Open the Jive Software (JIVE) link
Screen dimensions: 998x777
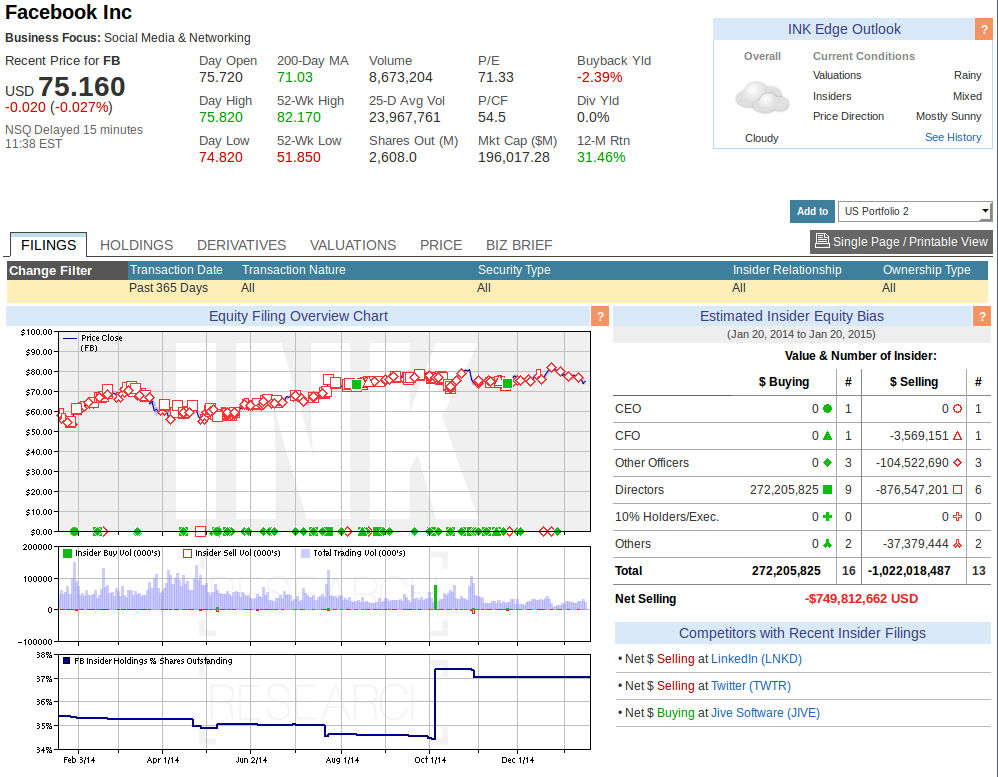click(x=765, y=713)
